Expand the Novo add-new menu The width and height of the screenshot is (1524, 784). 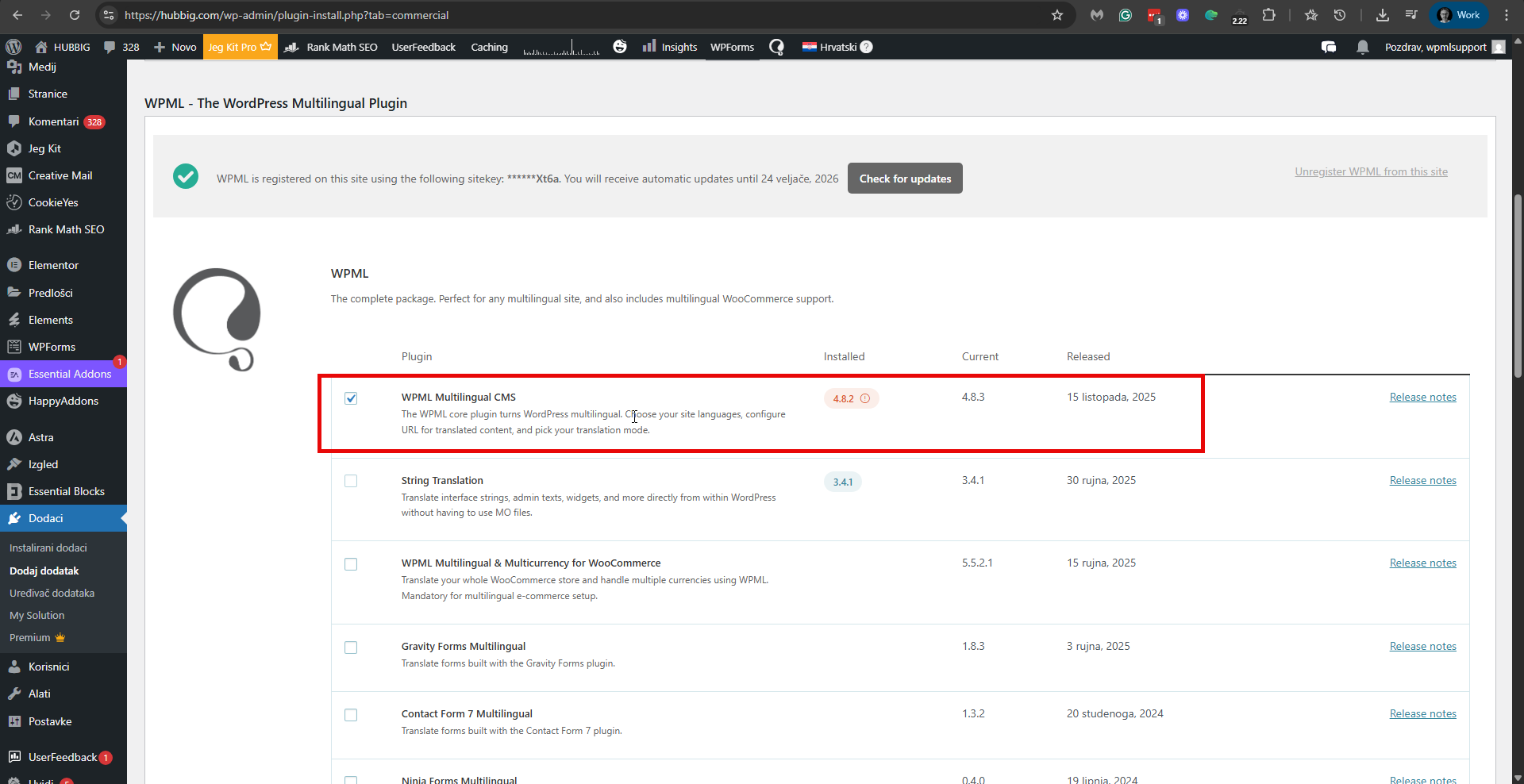(175, 47)
